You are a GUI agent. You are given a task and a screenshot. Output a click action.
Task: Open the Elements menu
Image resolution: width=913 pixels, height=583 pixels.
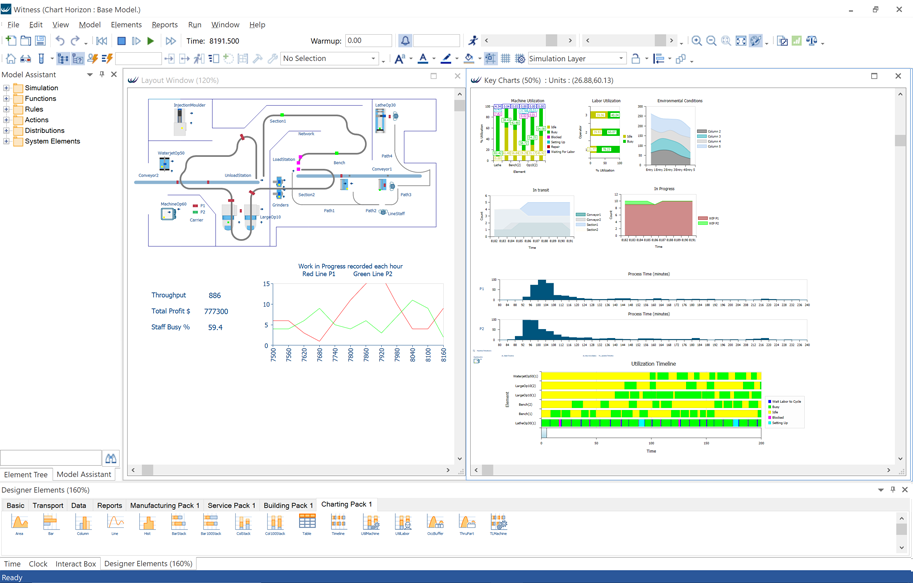coord(126,24)
